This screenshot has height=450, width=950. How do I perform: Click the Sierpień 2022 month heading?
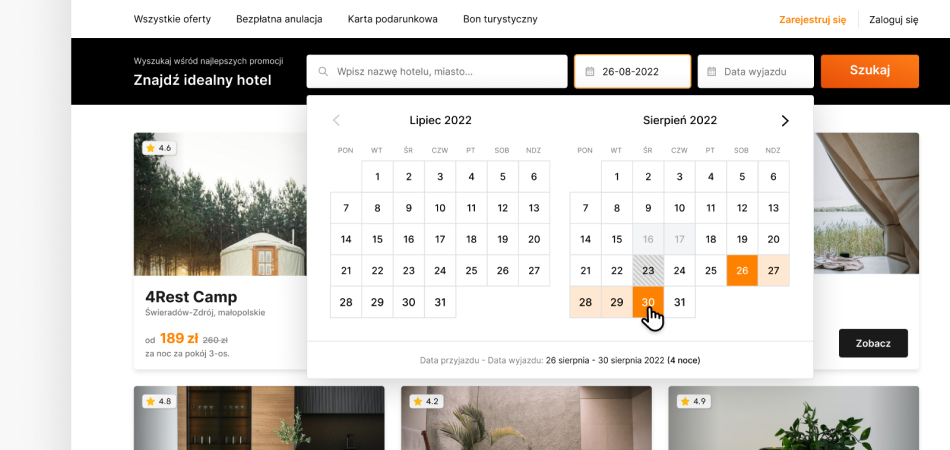(680, 121)
